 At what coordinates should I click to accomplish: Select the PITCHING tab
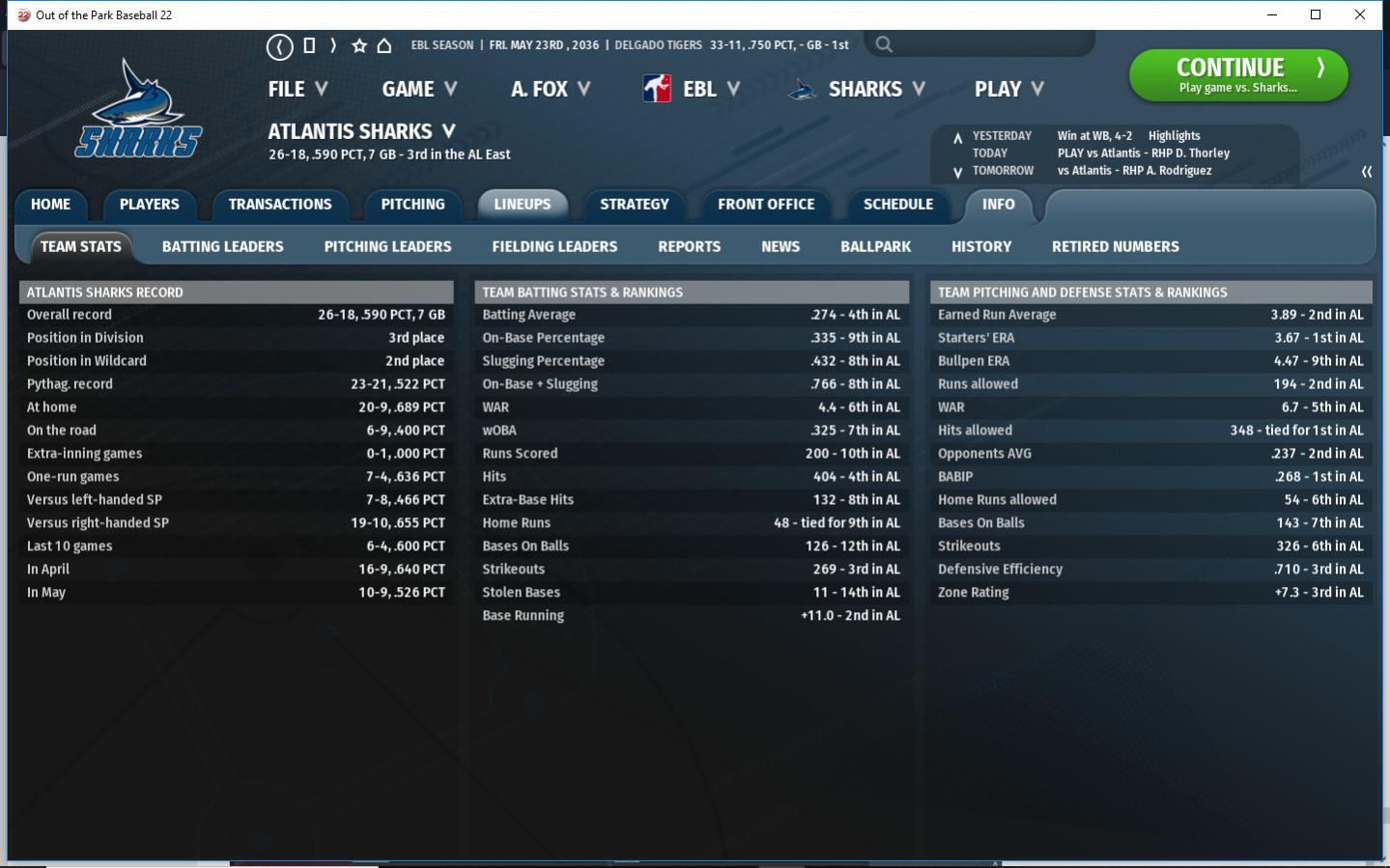(x=412, y=205)
